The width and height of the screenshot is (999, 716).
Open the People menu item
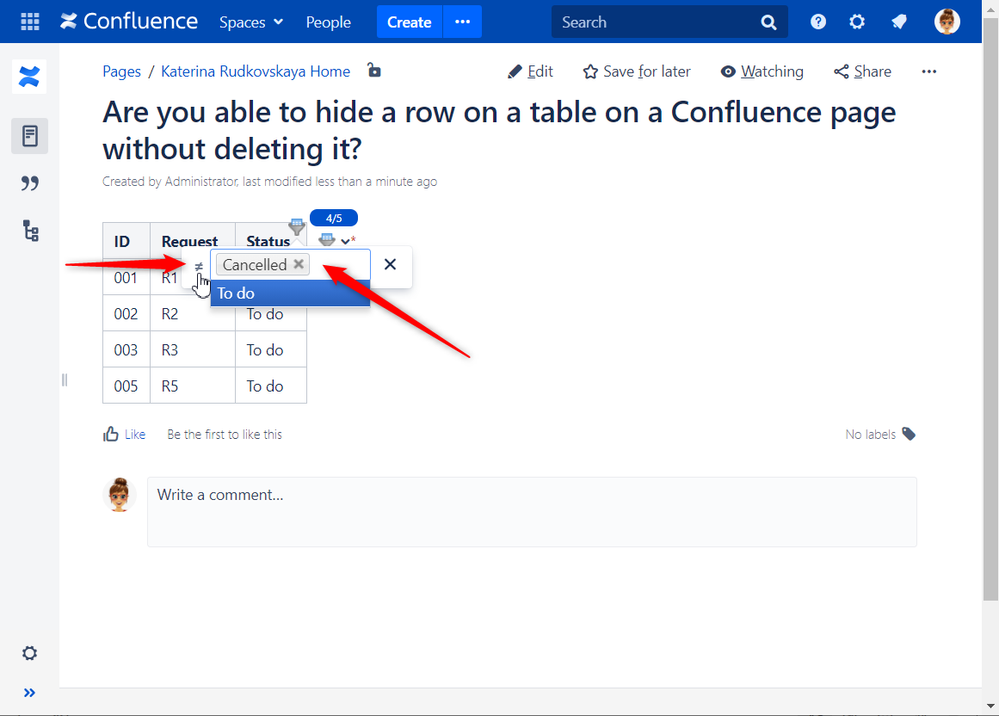click(x=328, y=22)
